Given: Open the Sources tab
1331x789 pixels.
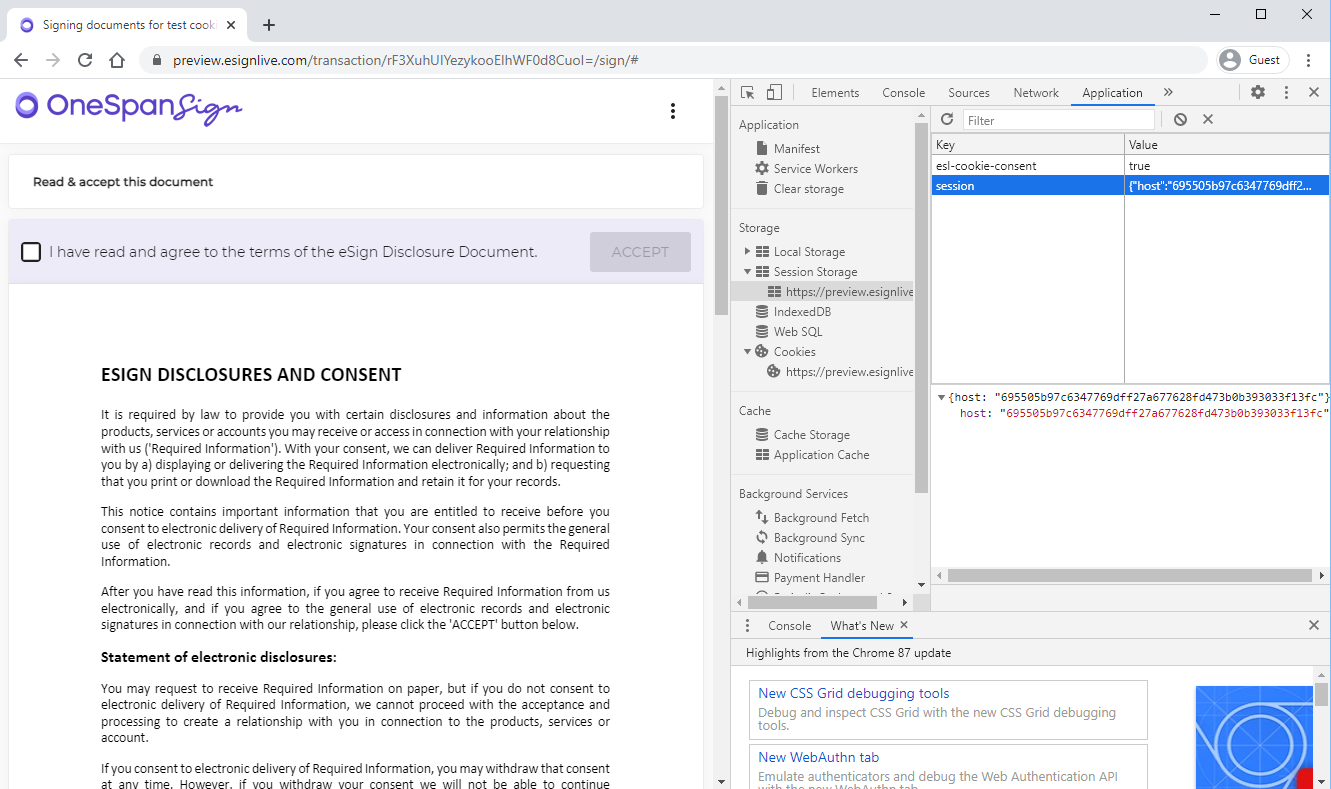Looking at the screenshot, I should (968, 92).
